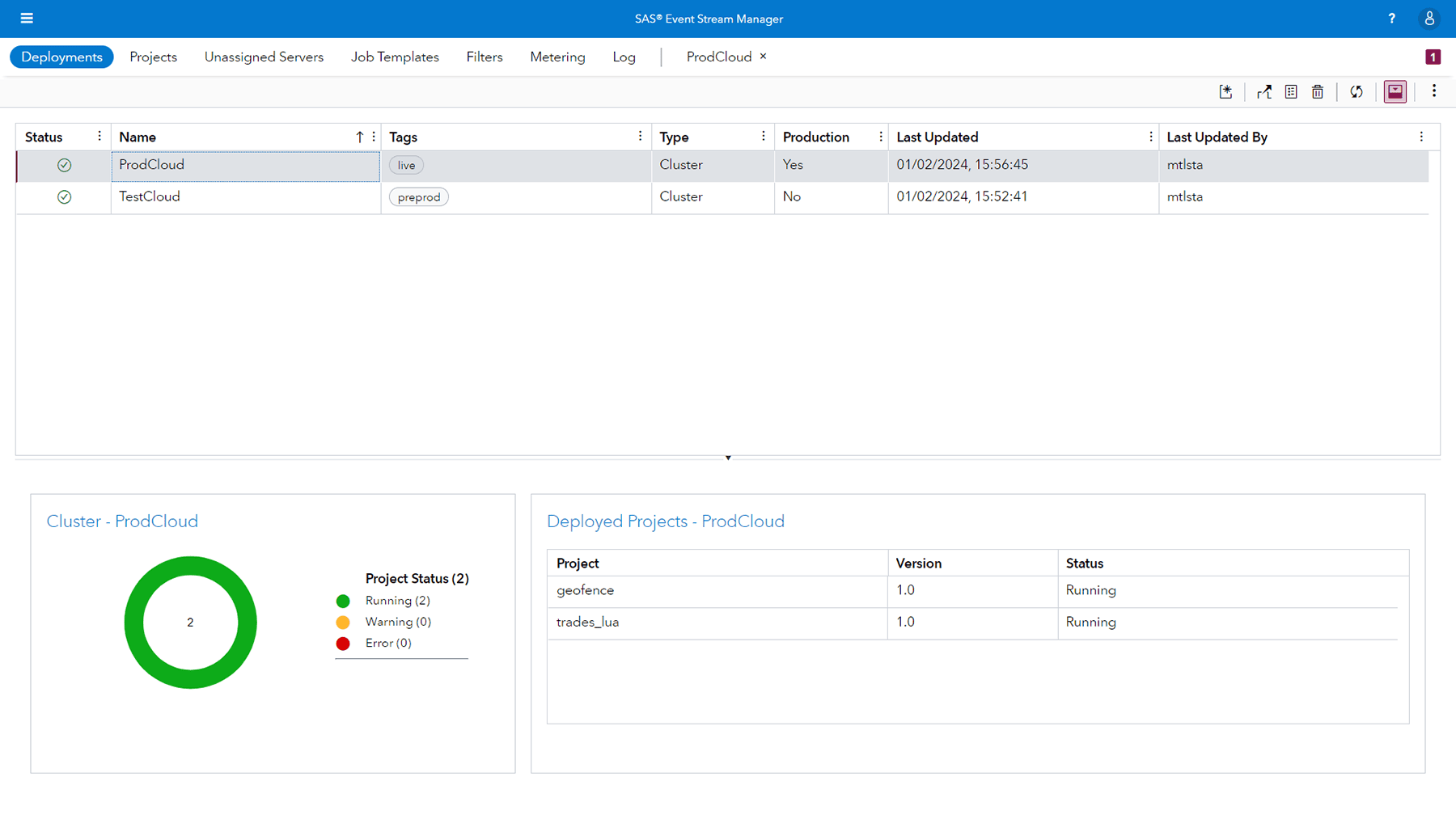Open the Filters tab
1456x819 pixels.
pos(485,57)
